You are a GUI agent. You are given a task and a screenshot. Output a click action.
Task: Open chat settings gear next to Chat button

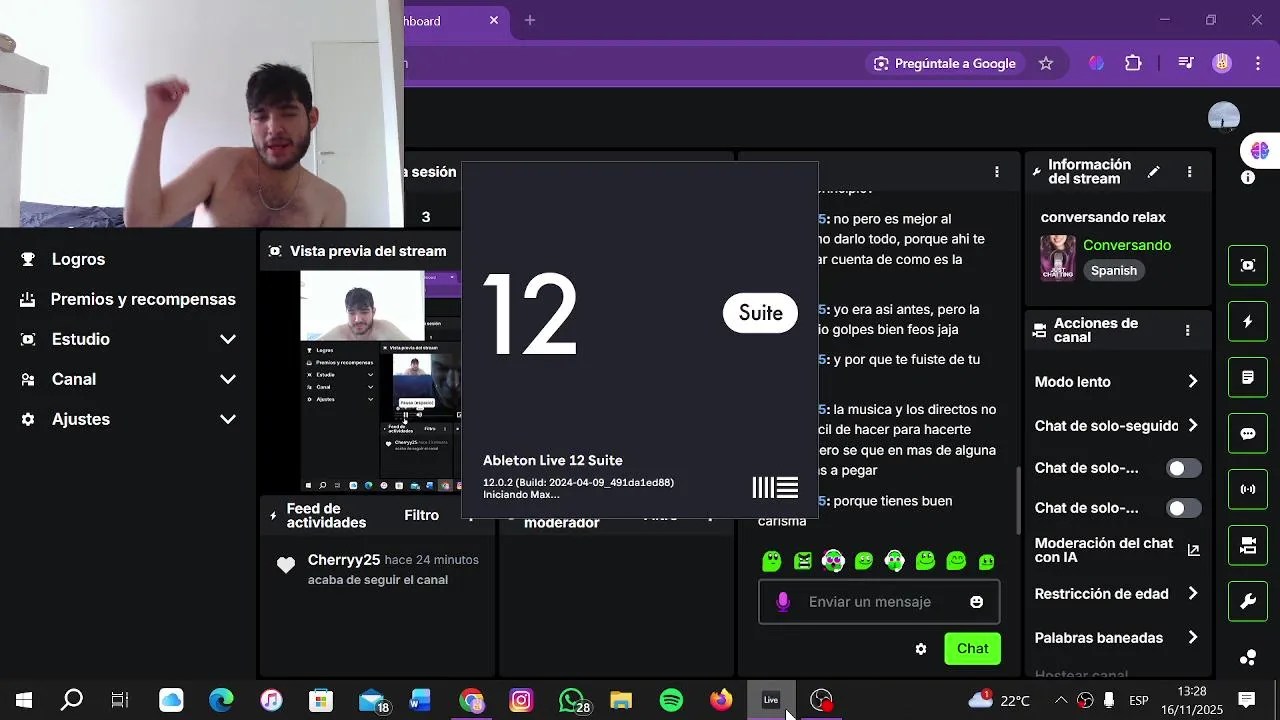[x=921, y=649]
